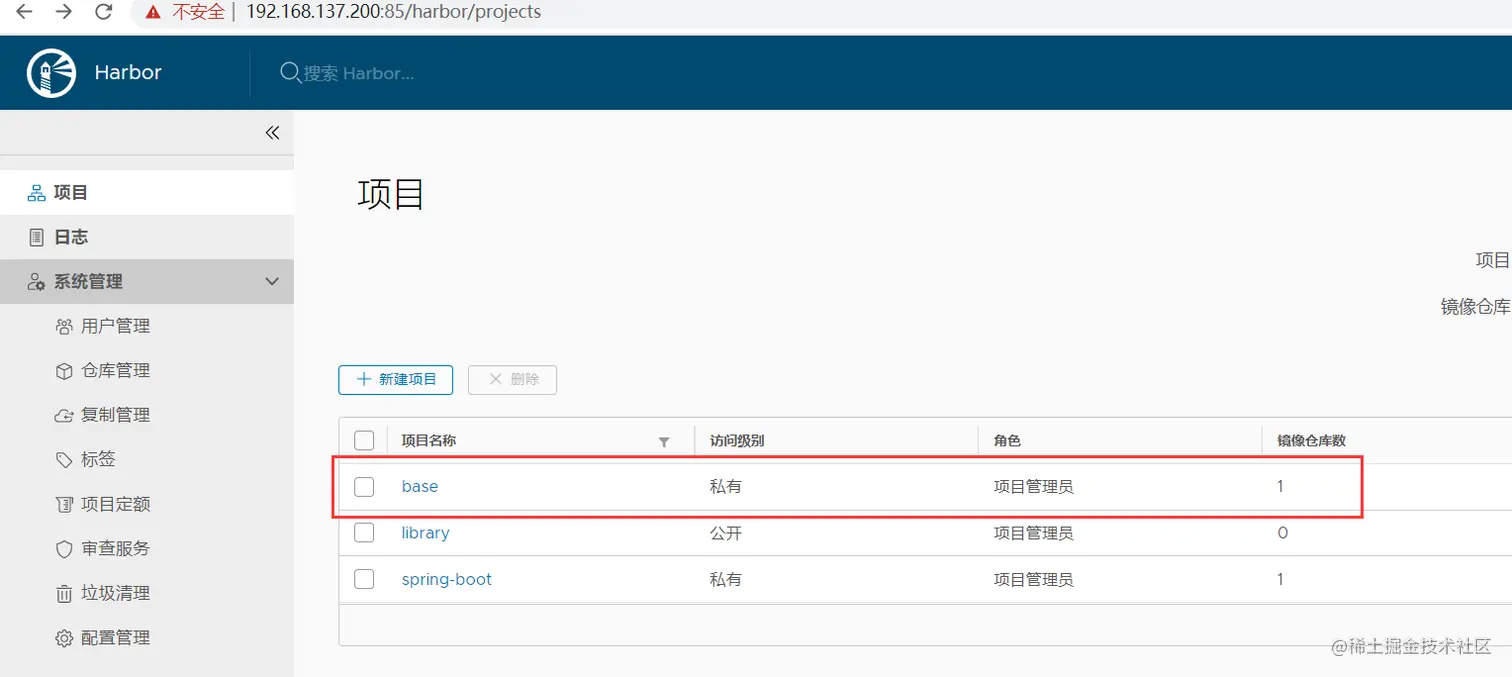Click the 新建项目 button
The height and width of the screenshot is (677, 1512).
tap(396, 380)
